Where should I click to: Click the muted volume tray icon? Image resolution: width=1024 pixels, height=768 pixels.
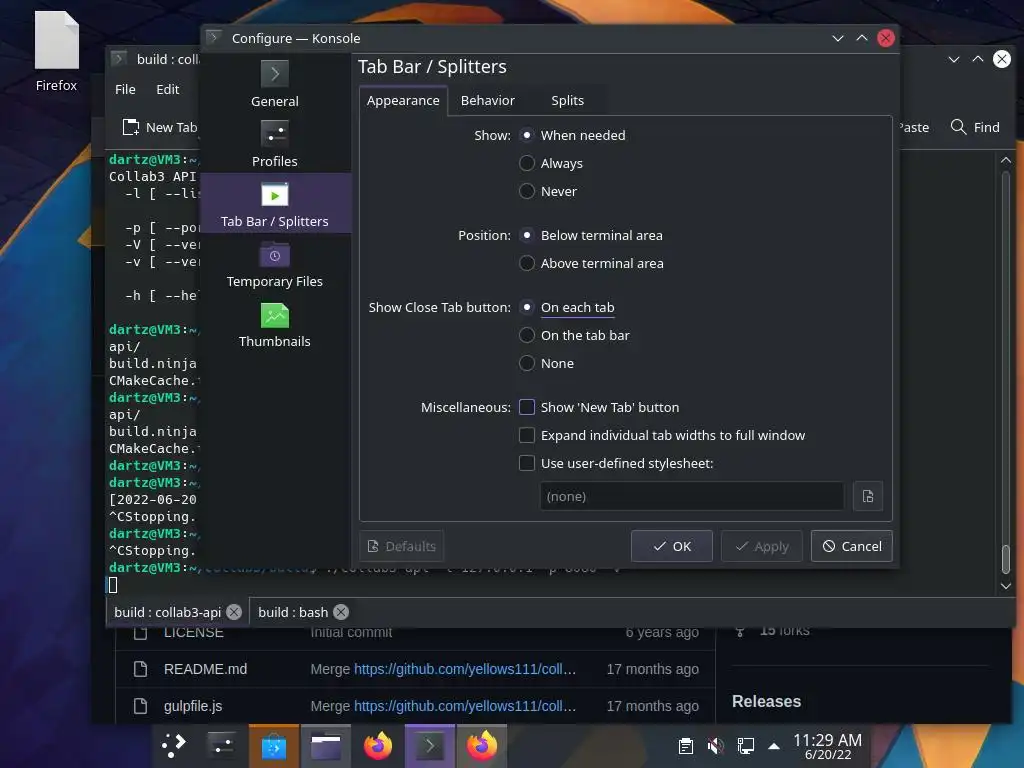click(716, 746)
